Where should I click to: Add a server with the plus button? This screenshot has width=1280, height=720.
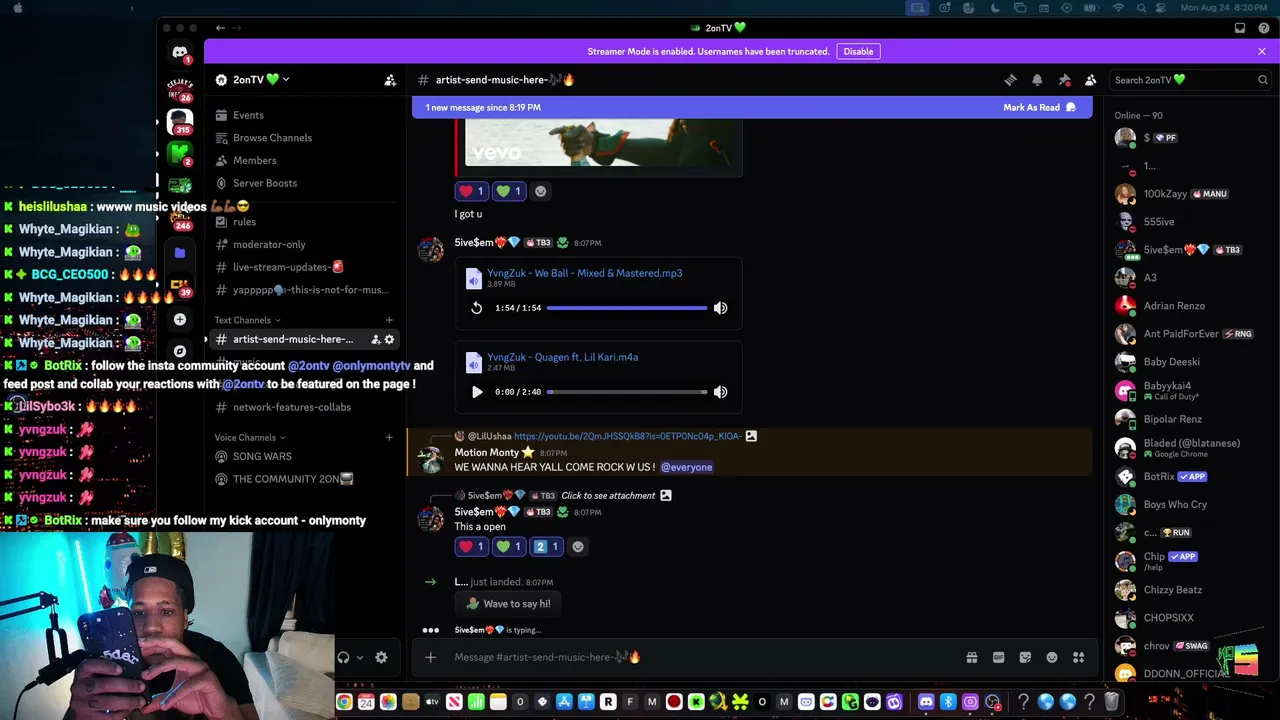(180, 319)
